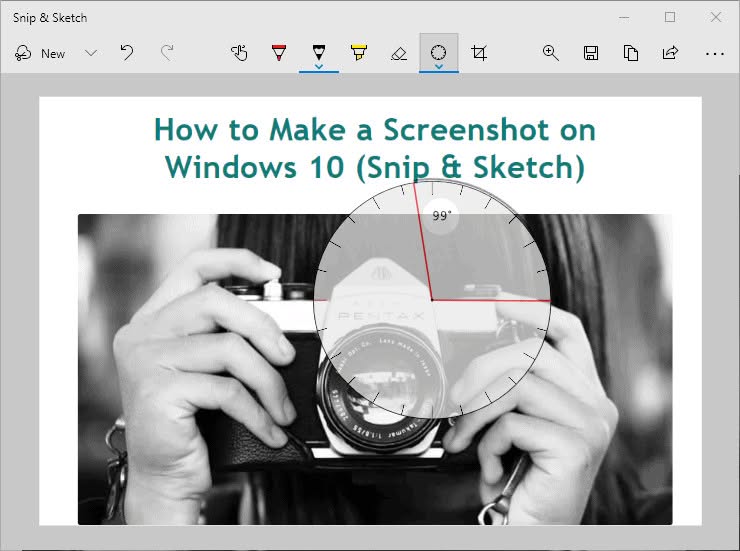Viewport: 740px width, 551px height.
Task: Click the New snip button
Action: pos(40,53)
